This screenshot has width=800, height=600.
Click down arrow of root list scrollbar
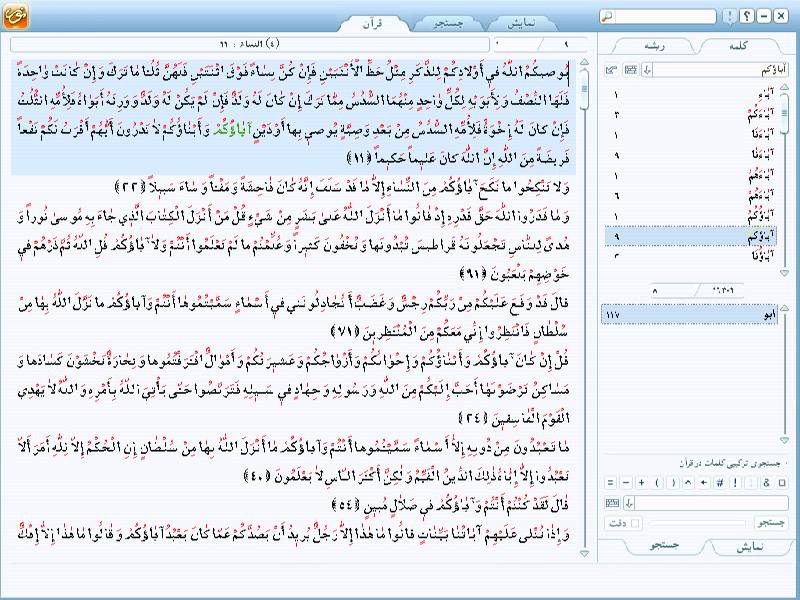[x=785, y=440]
